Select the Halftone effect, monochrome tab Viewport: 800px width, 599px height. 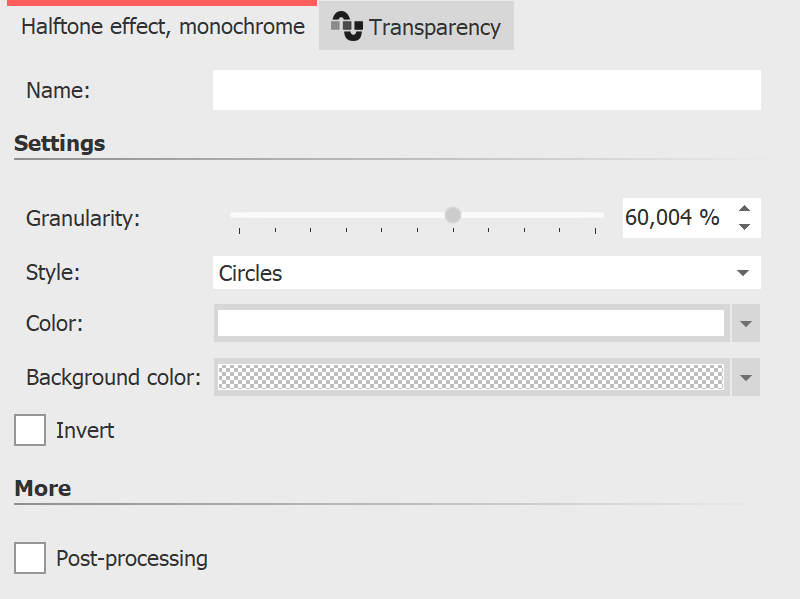[160, 27]
